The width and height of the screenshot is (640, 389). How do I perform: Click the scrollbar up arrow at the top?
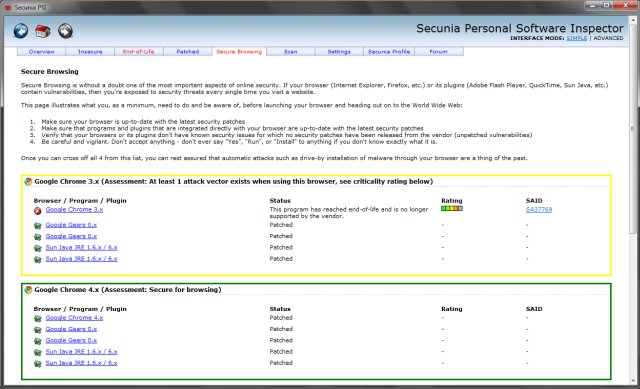pos(633,19)
